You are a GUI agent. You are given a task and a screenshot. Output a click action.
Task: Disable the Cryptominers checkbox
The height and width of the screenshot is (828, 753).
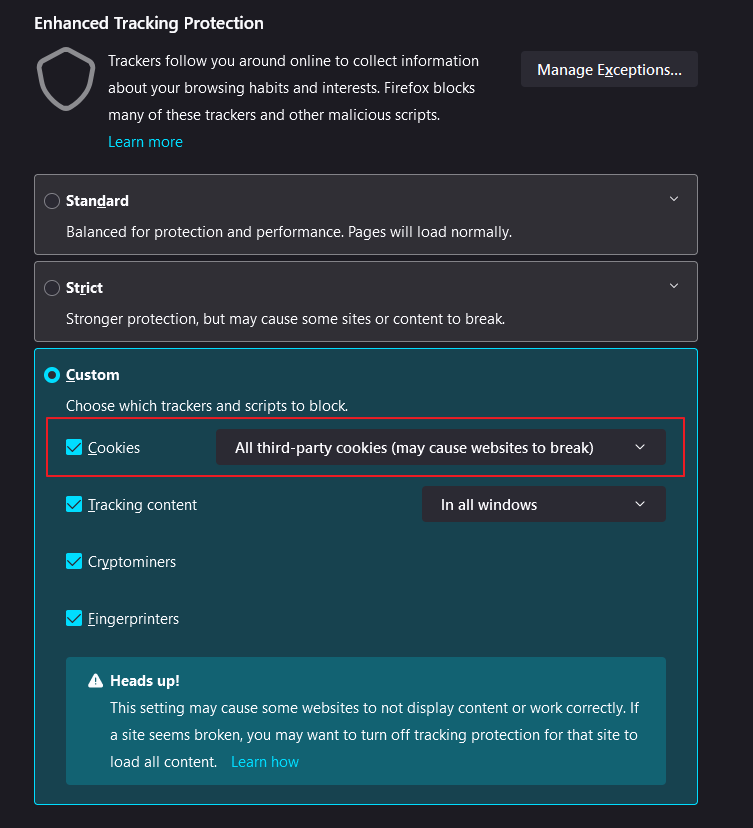pos(74,561)
